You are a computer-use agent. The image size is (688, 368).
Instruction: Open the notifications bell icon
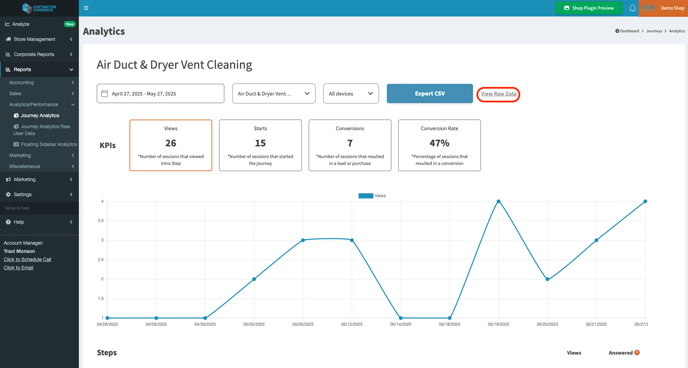pos(632,8)
